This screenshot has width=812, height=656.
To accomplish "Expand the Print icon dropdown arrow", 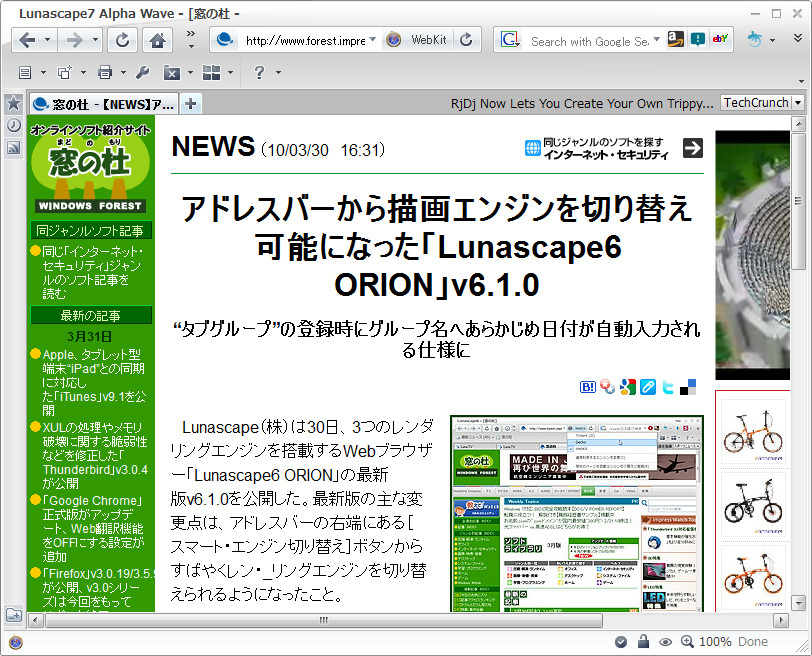I will tap(123, 72).
